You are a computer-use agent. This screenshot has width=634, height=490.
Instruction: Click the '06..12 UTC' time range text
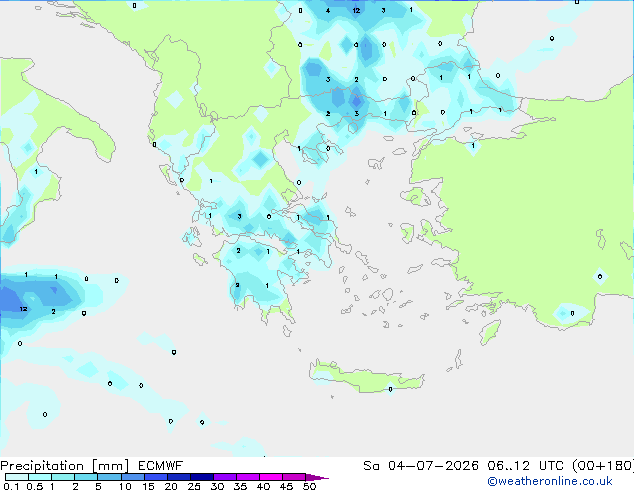coord(526,466)
